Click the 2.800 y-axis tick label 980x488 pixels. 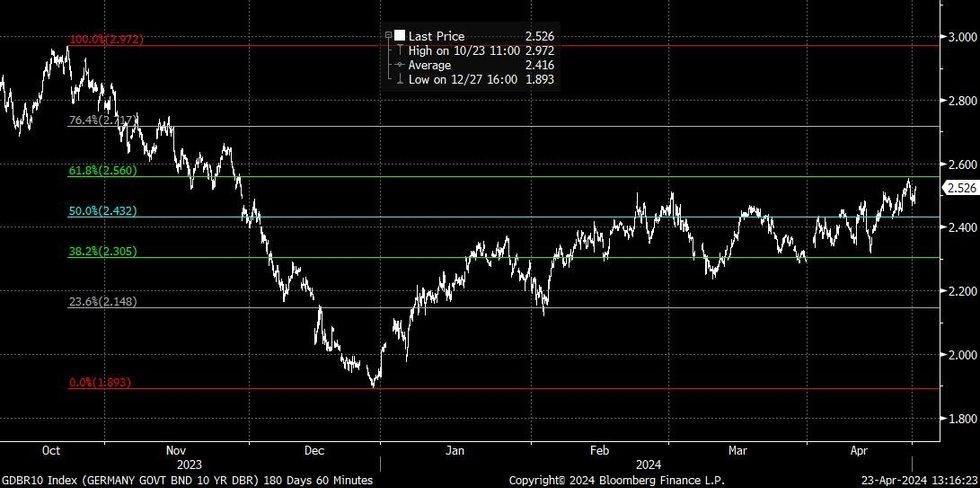pyautogui.click(x=961, y=101)
